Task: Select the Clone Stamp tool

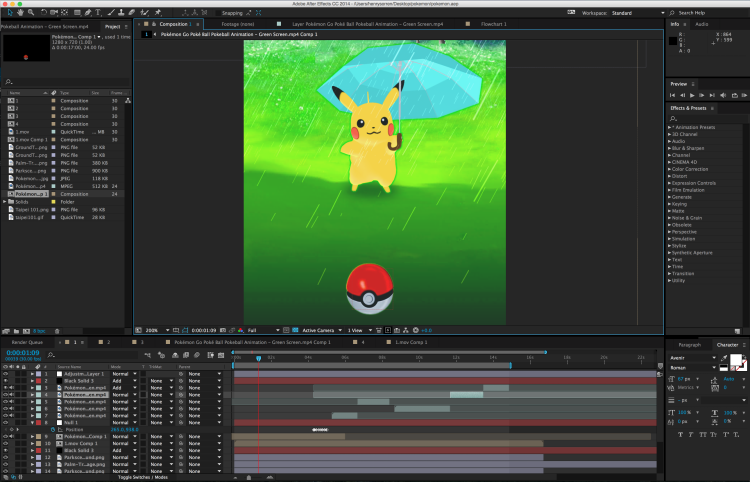Action: [121, 12]
